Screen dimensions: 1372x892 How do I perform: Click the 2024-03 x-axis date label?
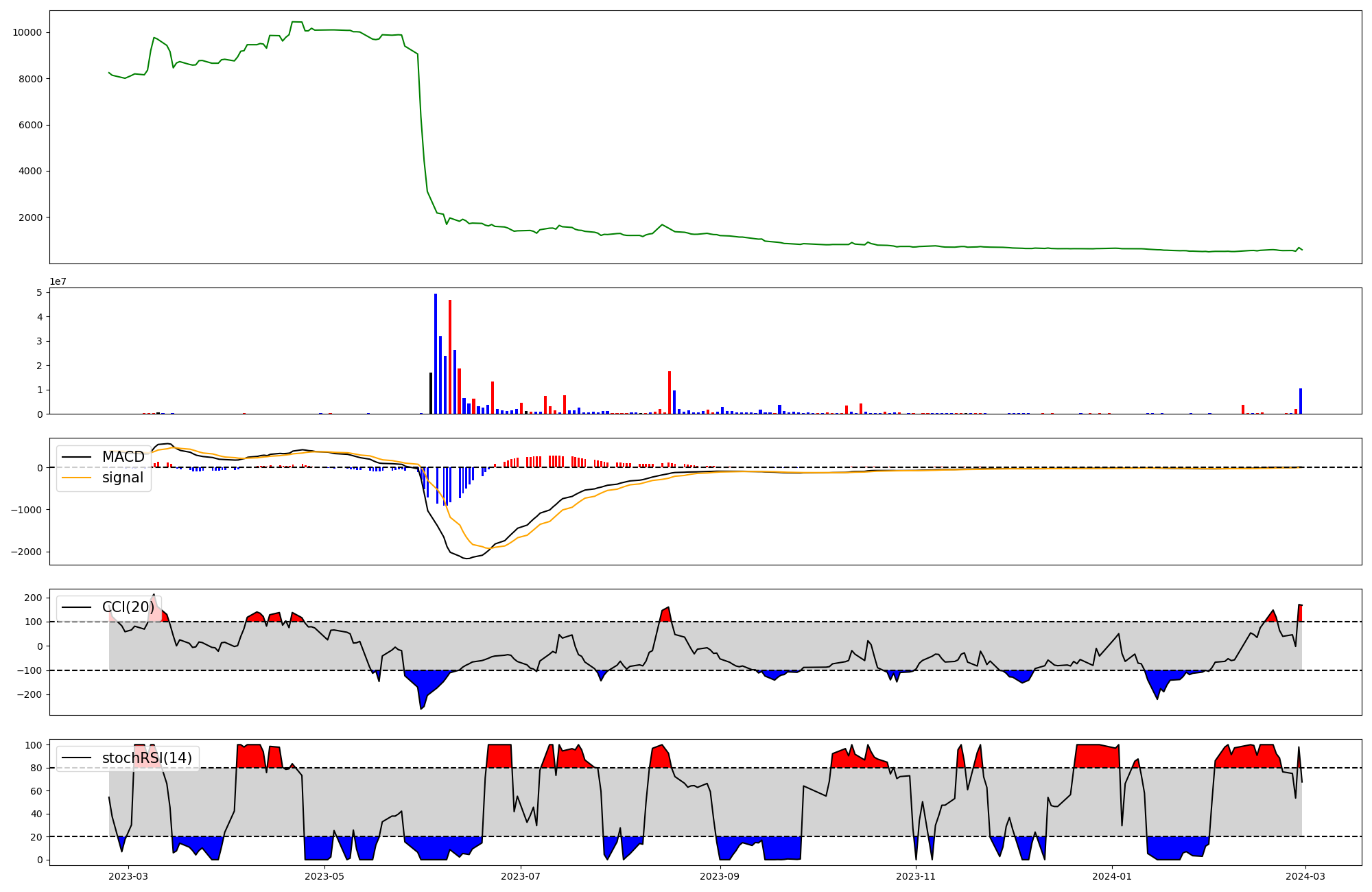(x=1305, y=876)
